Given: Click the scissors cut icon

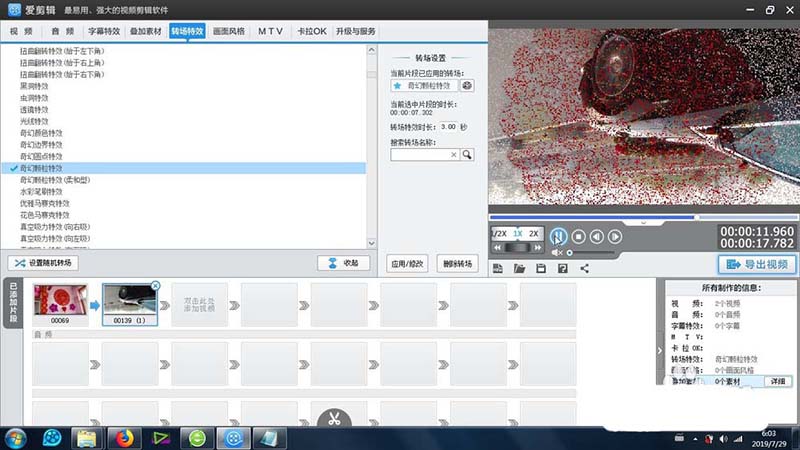Looking at the screenshot, I should click(x=334, y=419).
